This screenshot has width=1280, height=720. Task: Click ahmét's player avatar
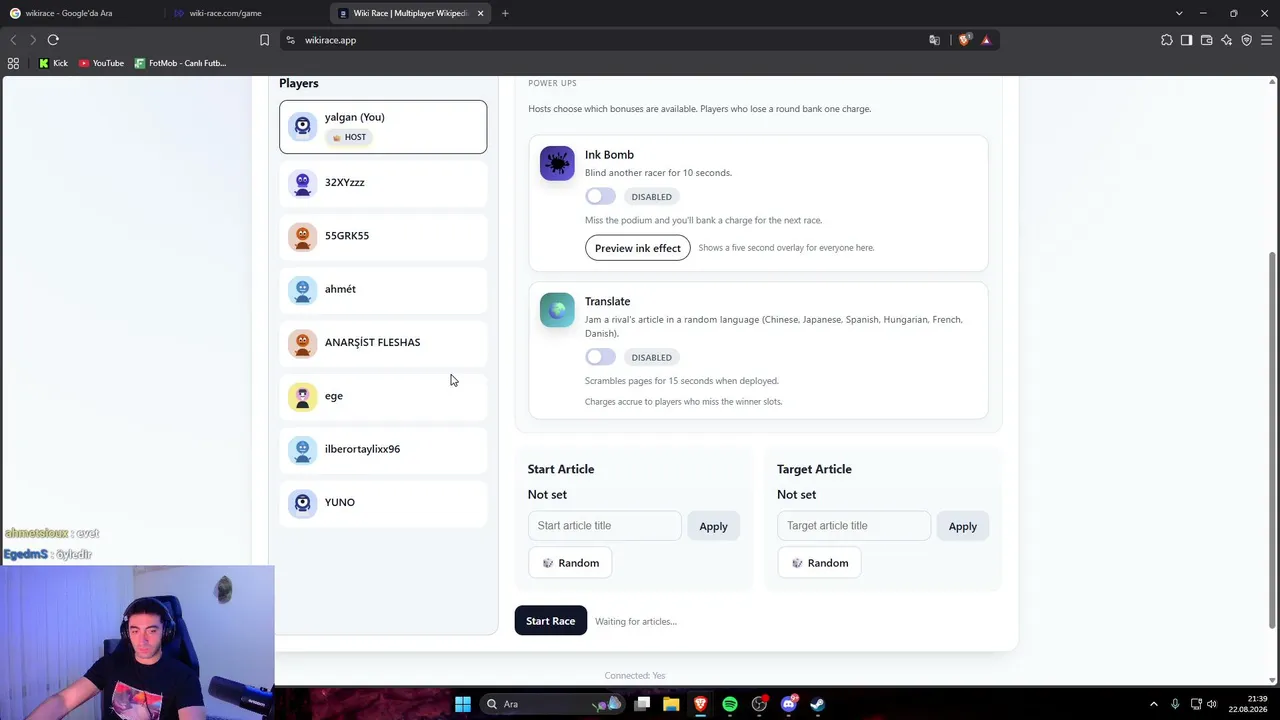pyautogui.click(x=302, y=289)
